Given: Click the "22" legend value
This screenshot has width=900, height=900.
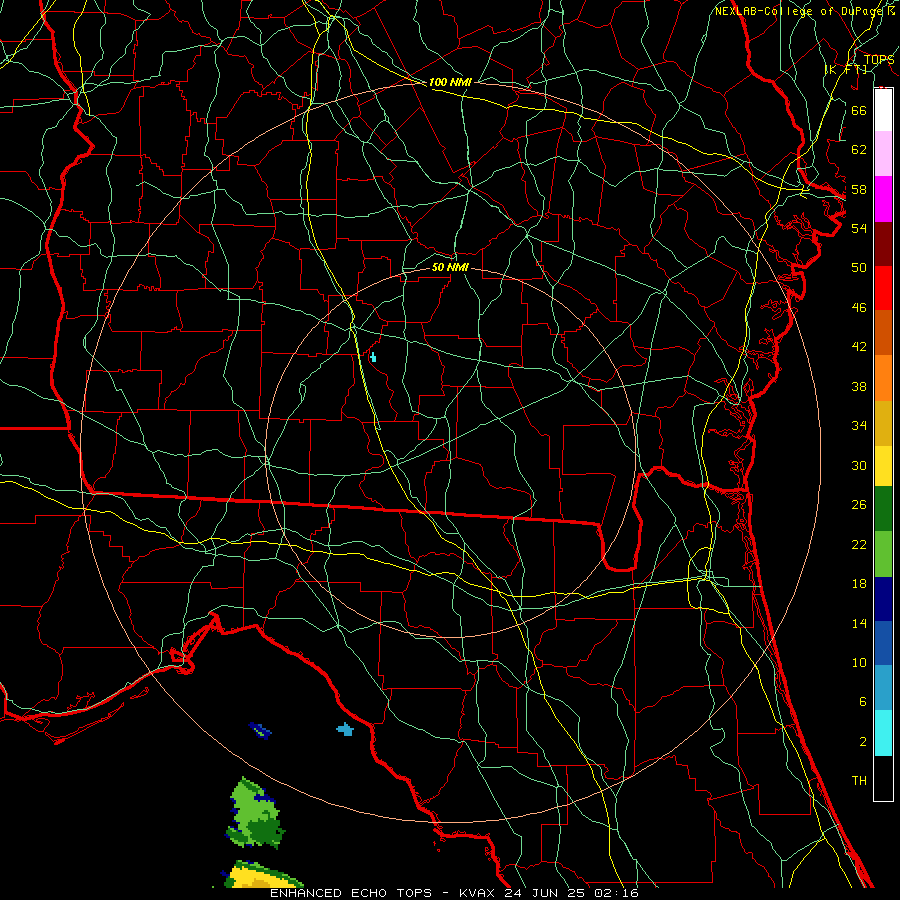Looking at the screenshot, I should (859, 544).
